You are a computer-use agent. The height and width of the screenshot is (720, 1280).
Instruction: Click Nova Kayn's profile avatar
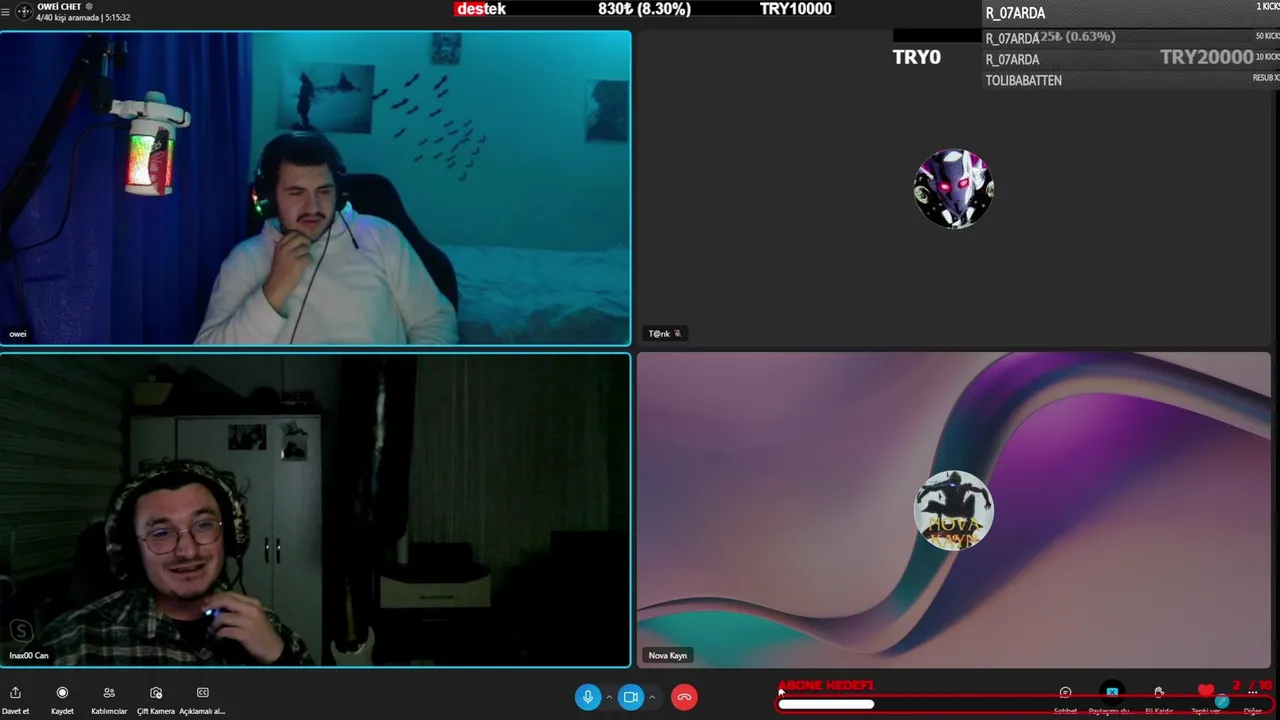point(953,510)
